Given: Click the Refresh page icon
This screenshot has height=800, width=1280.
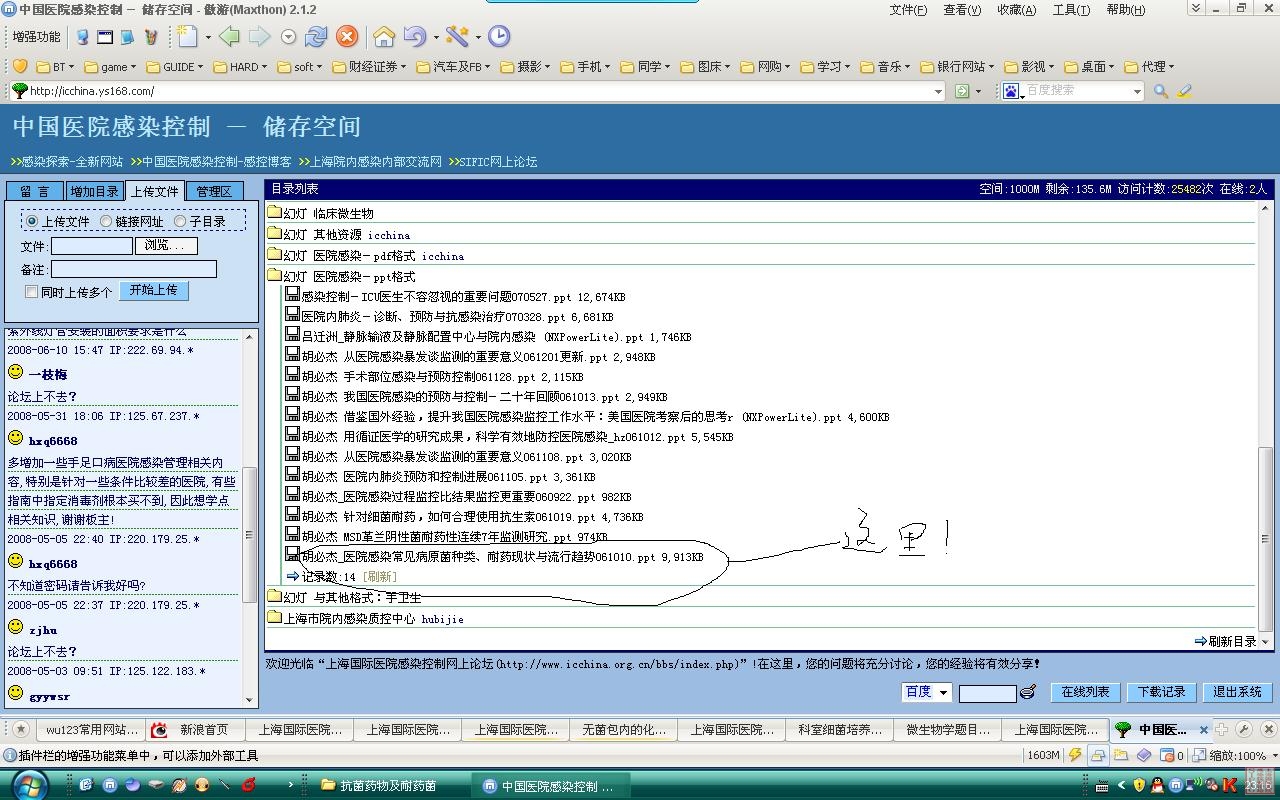Looking at the screenshot, I should (316, 37).
